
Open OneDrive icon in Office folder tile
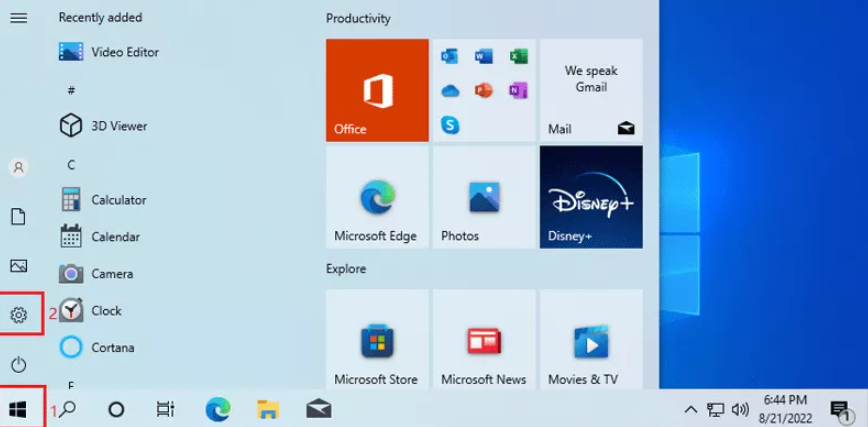tap(450, 91)
